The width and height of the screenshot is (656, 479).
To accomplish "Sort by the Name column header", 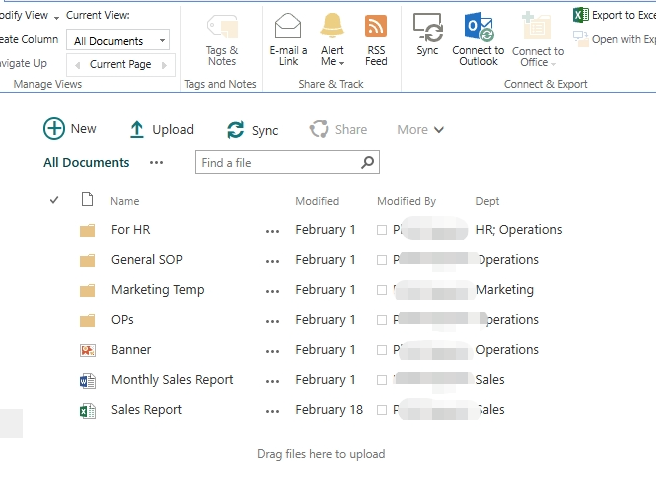I will [x=125, y=201].
